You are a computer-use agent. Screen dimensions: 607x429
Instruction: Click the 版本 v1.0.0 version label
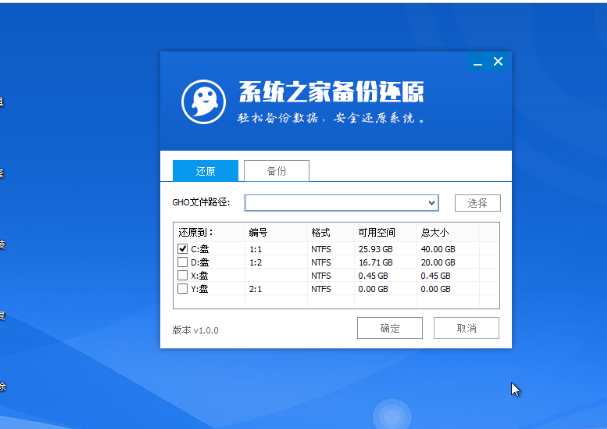tap(196, 329)
